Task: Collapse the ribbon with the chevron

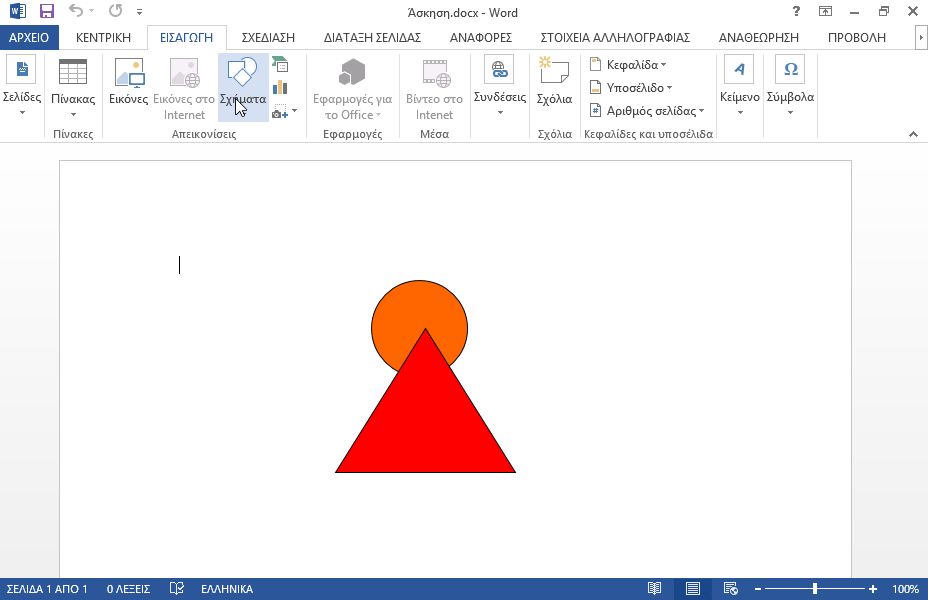Action: tap(913, 134)
